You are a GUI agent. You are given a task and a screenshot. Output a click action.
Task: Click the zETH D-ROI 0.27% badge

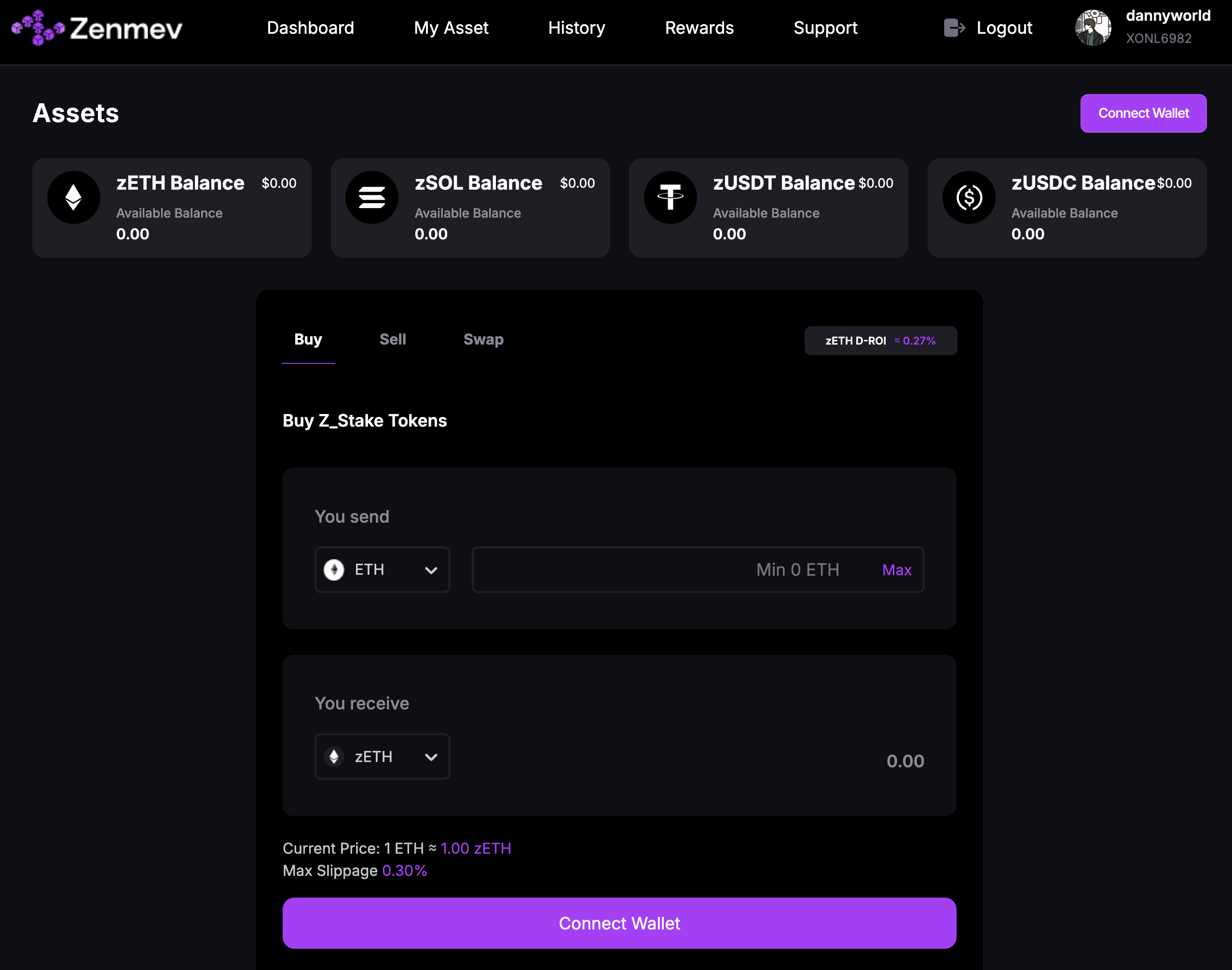click(880, 341)
